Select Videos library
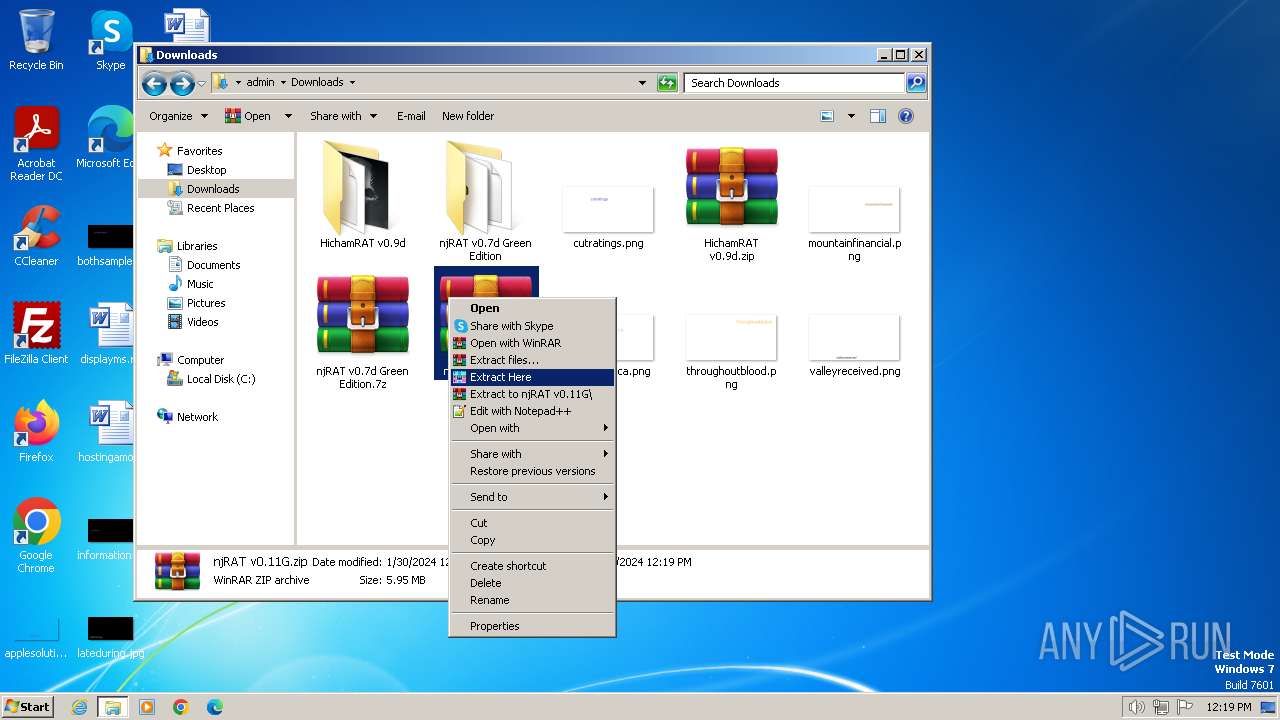The height and width of the screenshot is (720, 1280). click(x=202, y=322)
